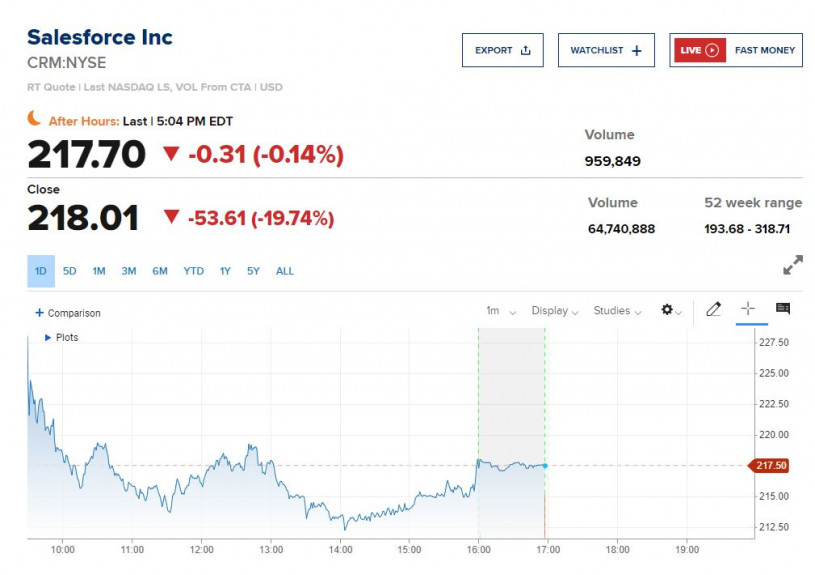Screen dimensions: 815x575
Task: Toggle the crosshair tool
Action: [747, 310]
